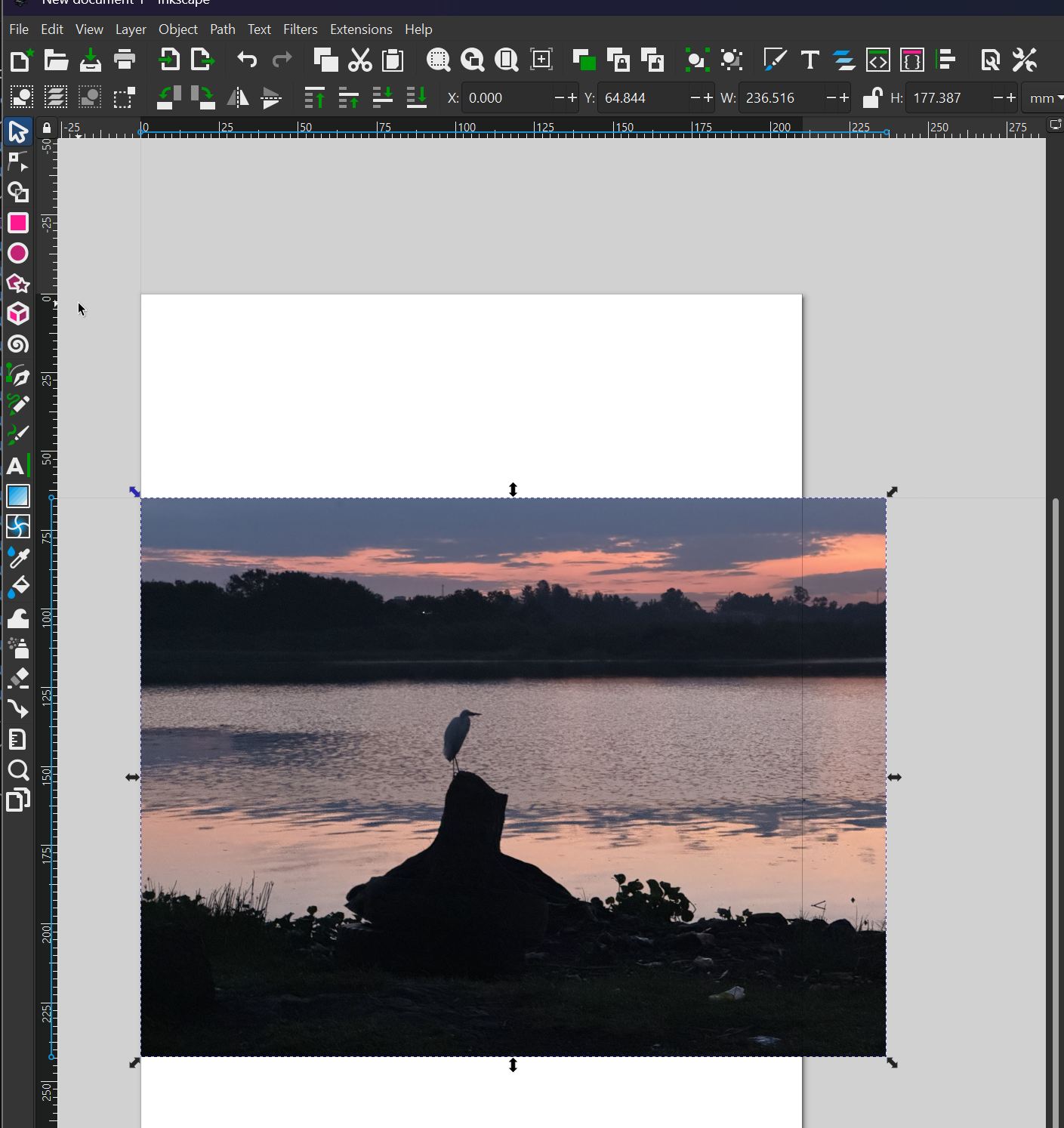Activate the Shape Builder tool

pyautogui.click(x=18, y=192)
